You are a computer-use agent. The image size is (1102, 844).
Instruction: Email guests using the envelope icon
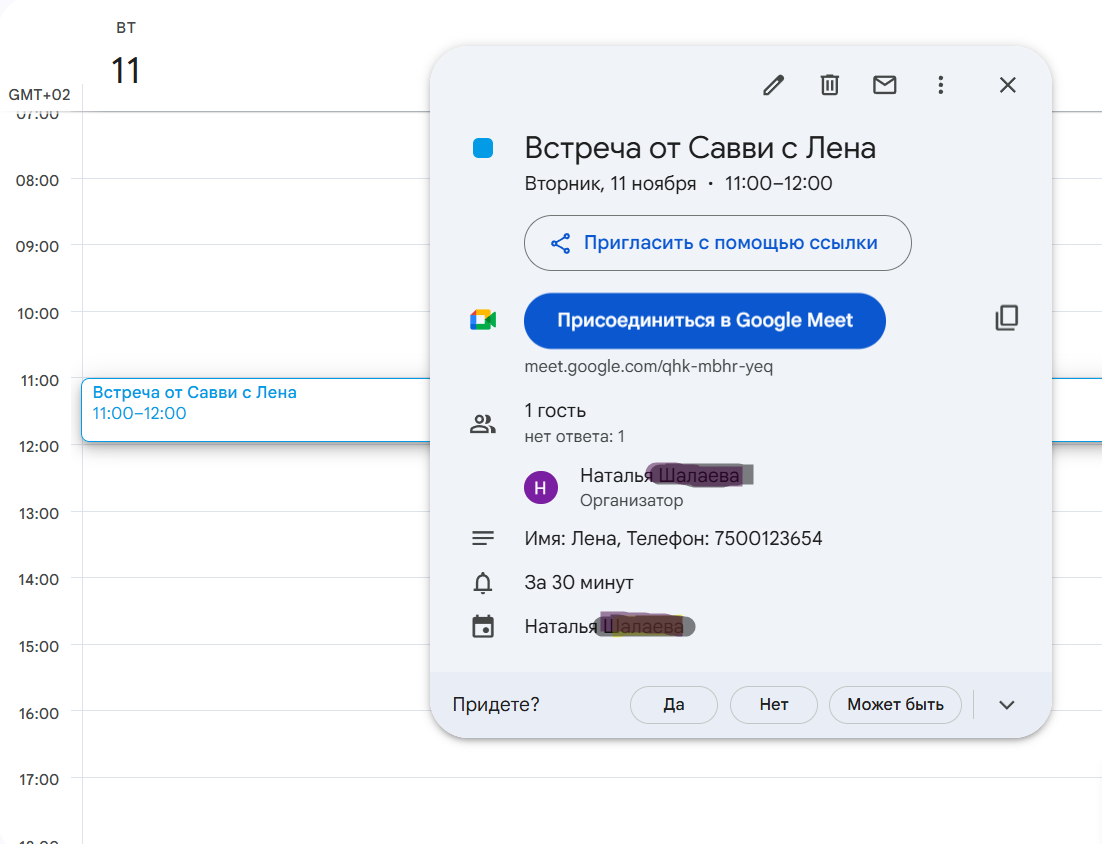pos(884,85)
